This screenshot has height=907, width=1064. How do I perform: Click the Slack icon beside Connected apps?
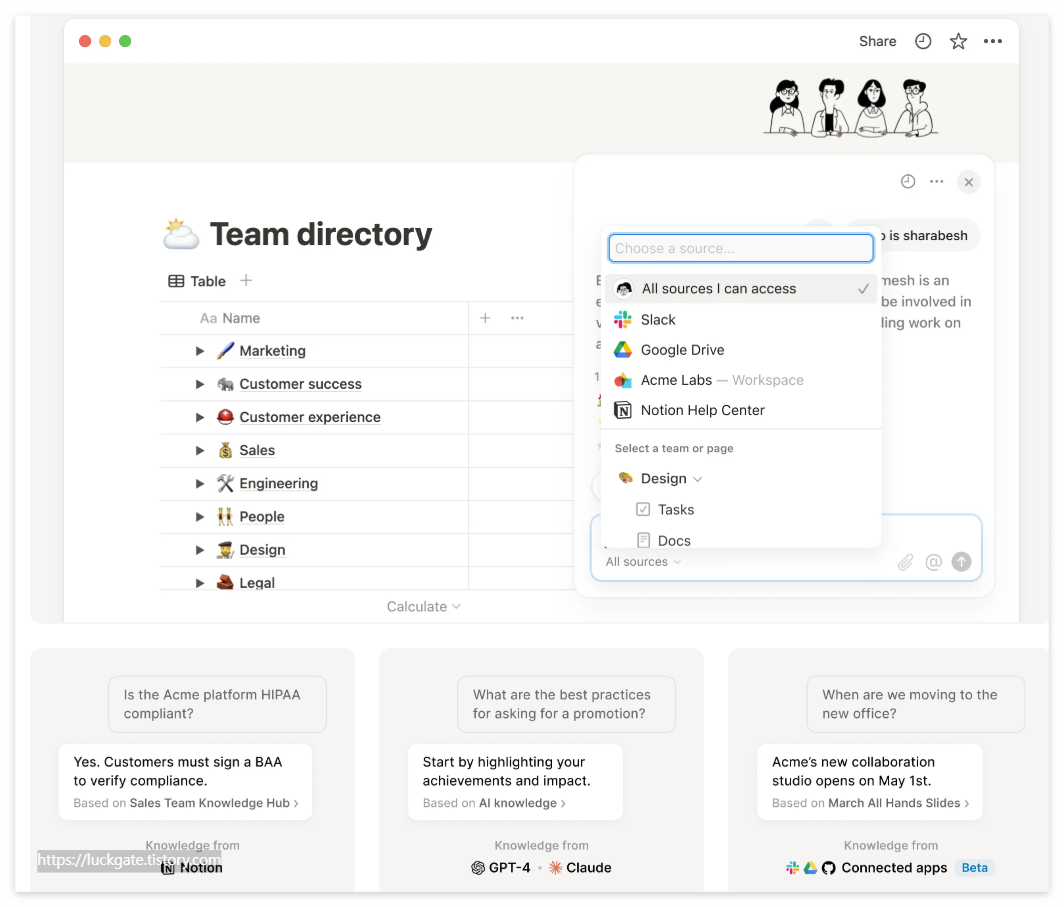tap(792, 868)
